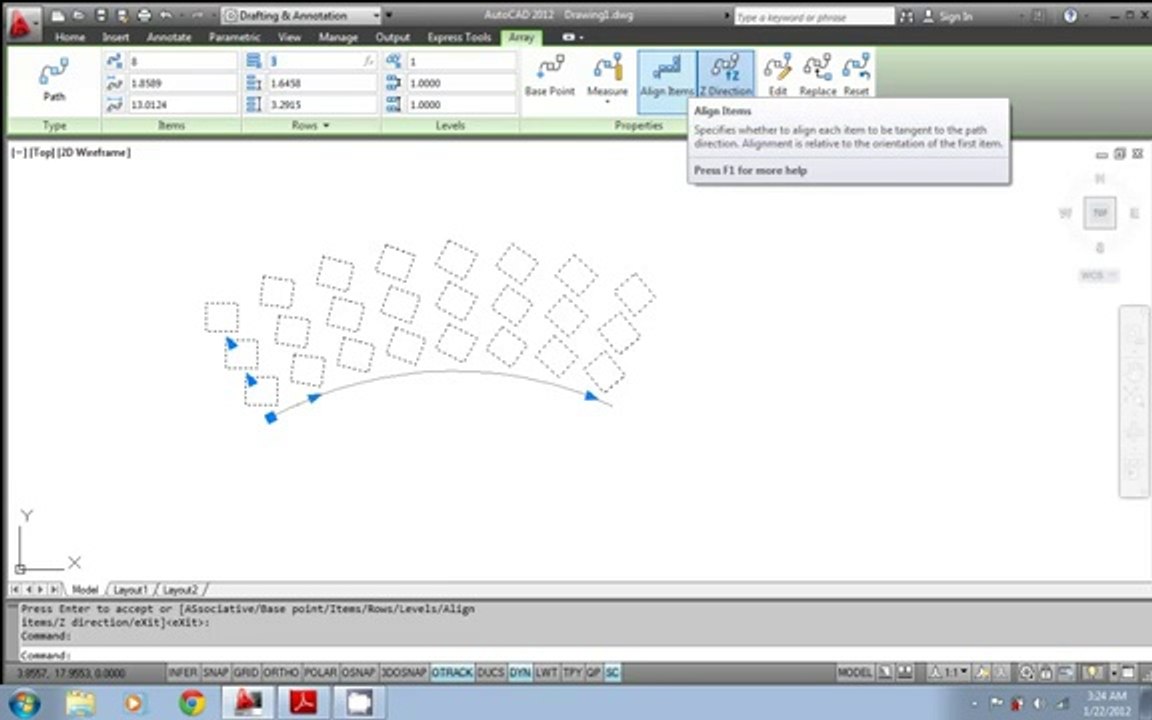The image size is (1152, 720).
Task: Switch to the Layout2 tab
Action: 181,589
